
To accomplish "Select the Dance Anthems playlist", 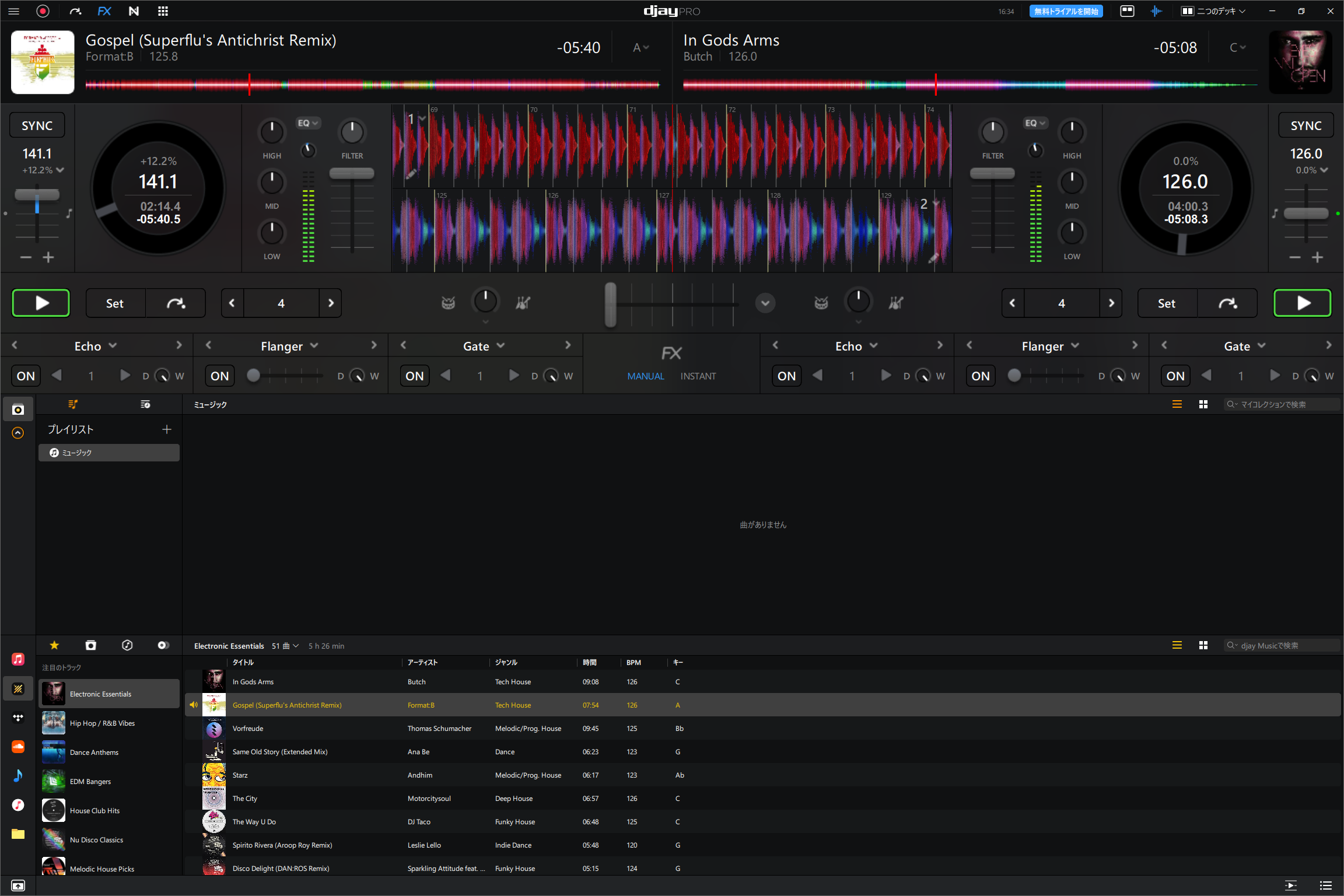I will [x=94, y=752].
